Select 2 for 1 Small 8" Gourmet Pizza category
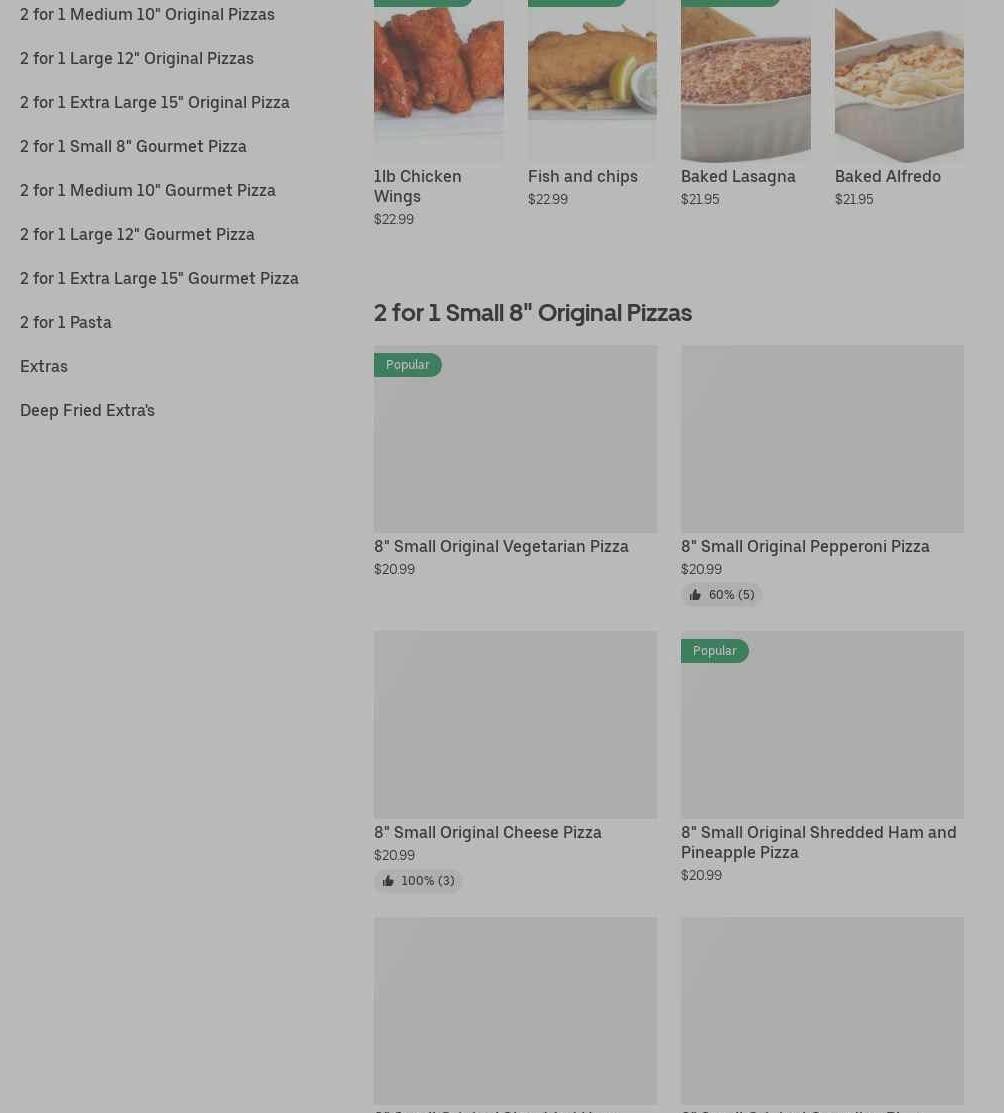Image resolution: width=1004 pixels, height=1113 pixels. [x=133, y=146]
